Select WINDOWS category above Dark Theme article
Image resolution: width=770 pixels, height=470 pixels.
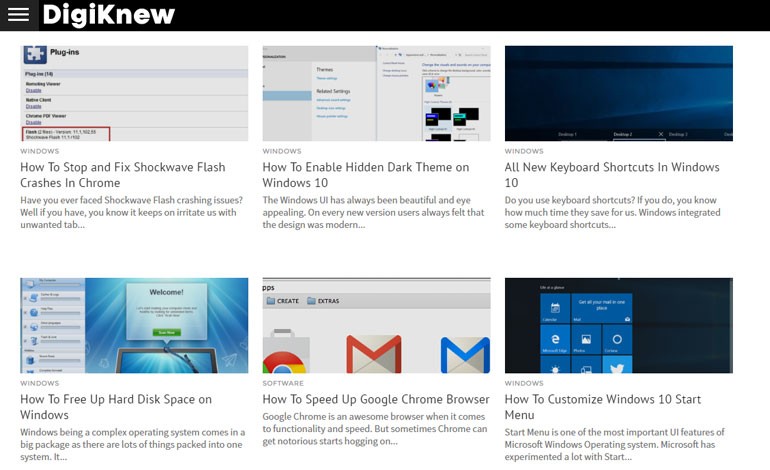[x=282, y=151]
